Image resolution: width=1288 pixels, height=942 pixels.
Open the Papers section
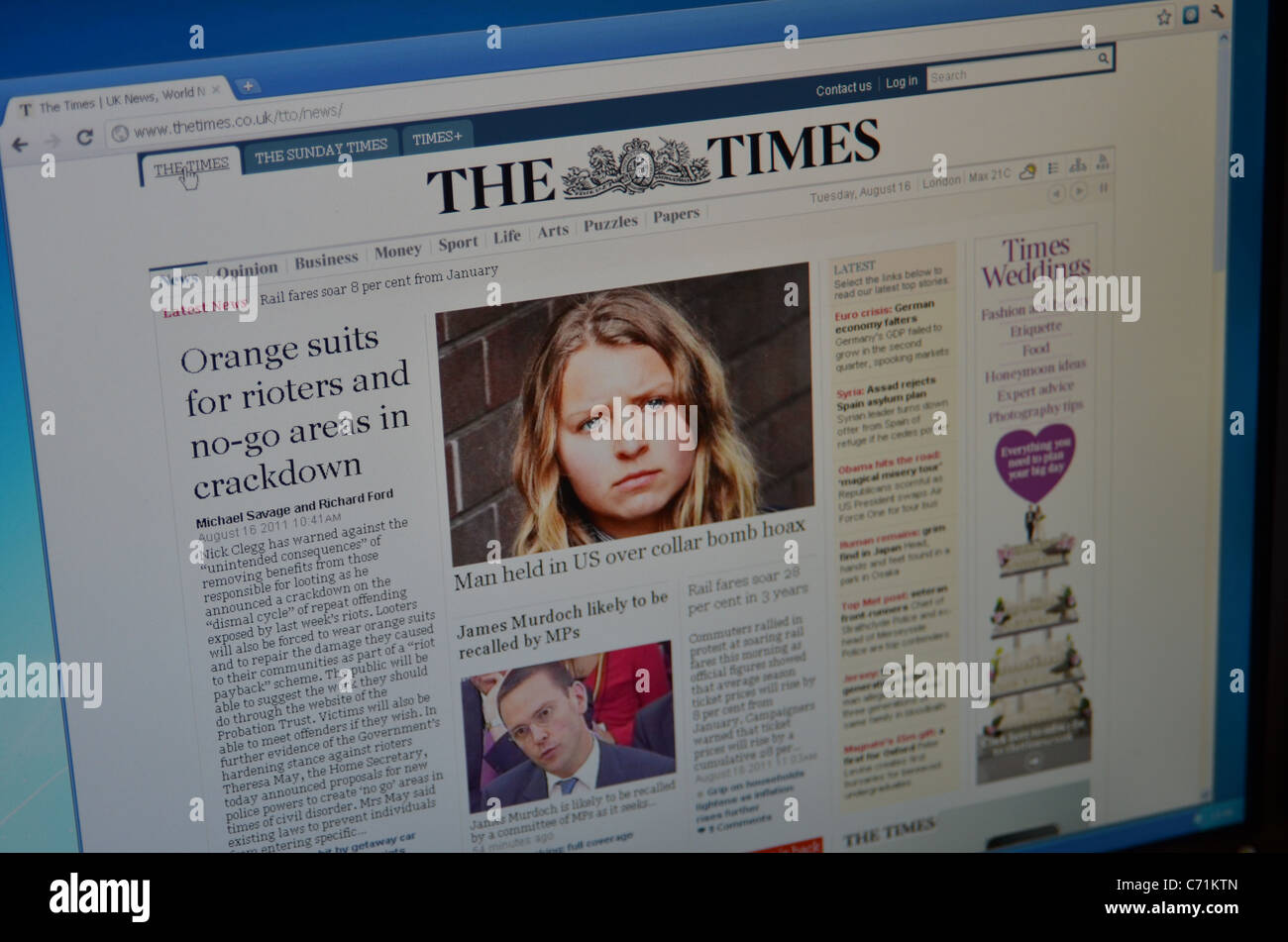676,215
